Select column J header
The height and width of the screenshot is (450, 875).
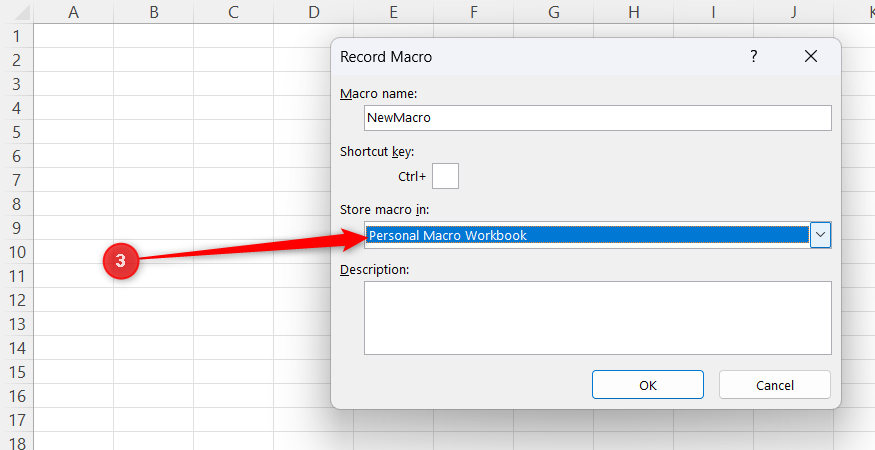pyautogui.click(x=793, y=12)
